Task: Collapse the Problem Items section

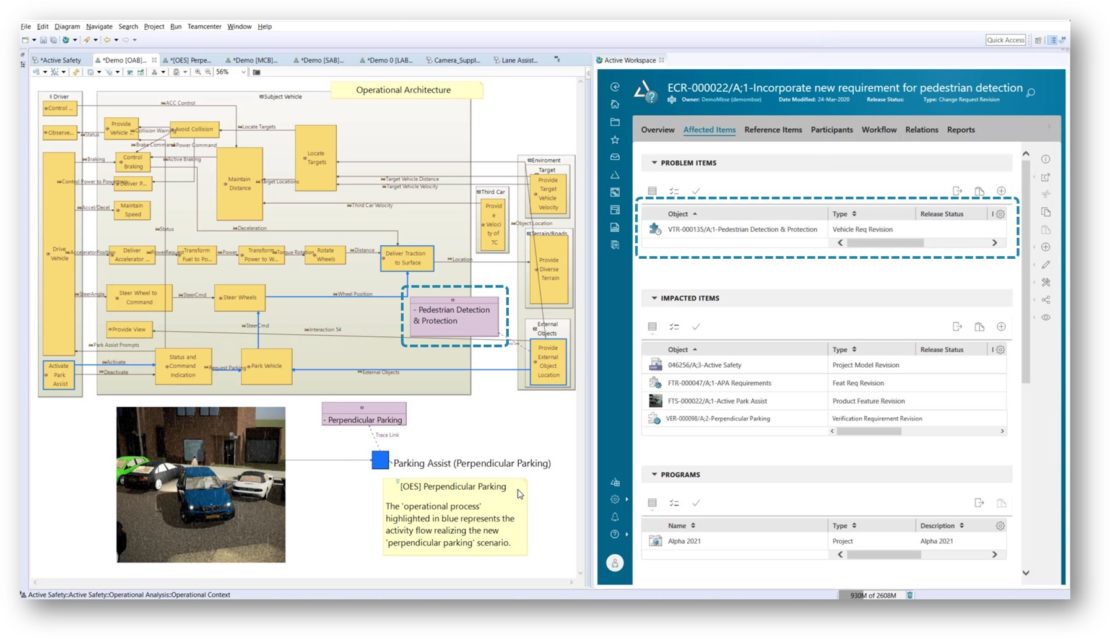Action: [653, 162]
